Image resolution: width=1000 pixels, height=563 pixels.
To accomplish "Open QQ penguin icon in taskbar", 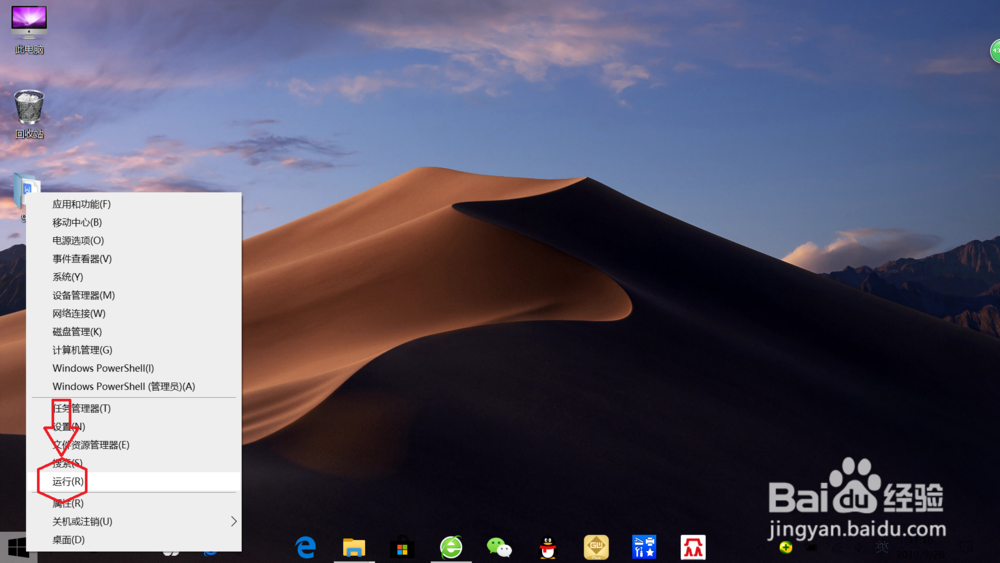I will (x=548, y=547).
